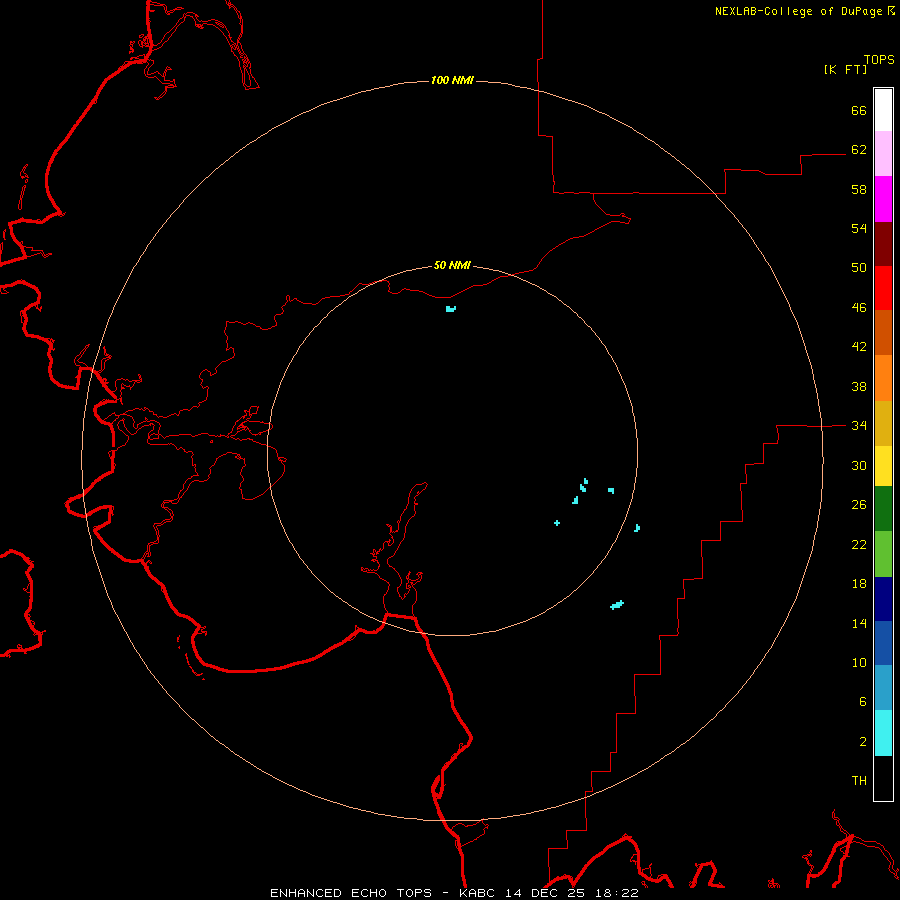Screen dimensions: 900x900
Task: Click the 38 legend value
Action: click(x=859, y=386)
